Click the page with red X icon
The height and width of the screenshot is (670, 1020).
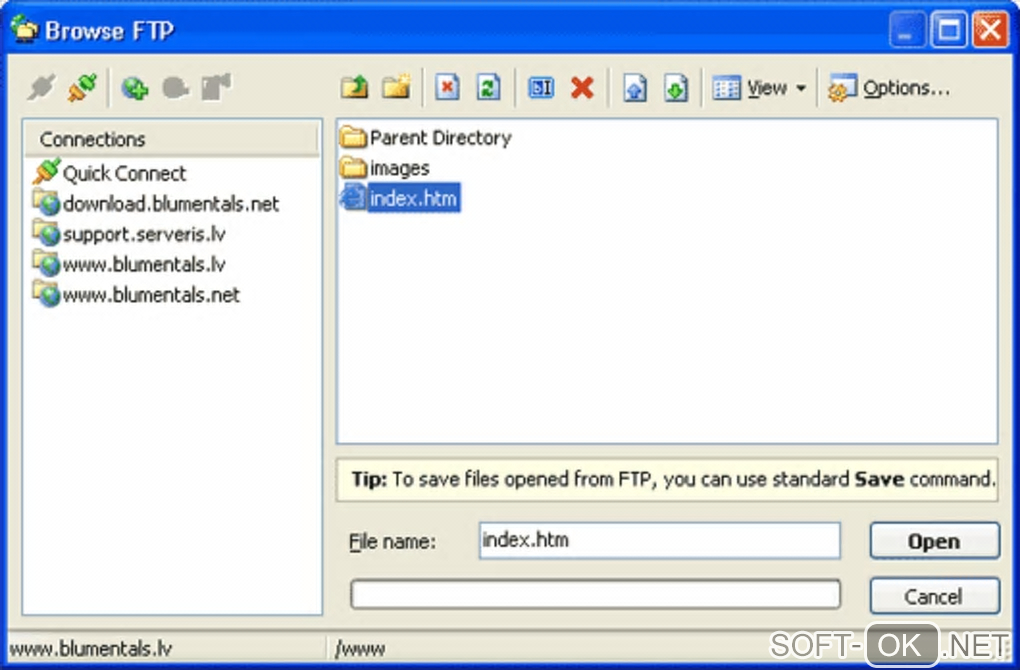447,88
